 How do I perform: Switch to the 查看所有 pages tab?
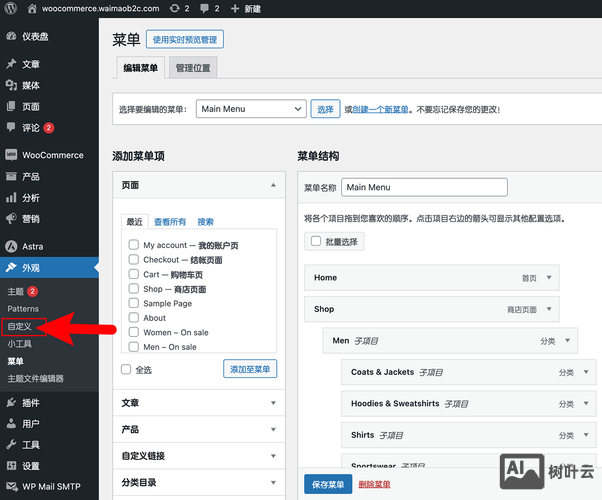coord(169,222)
